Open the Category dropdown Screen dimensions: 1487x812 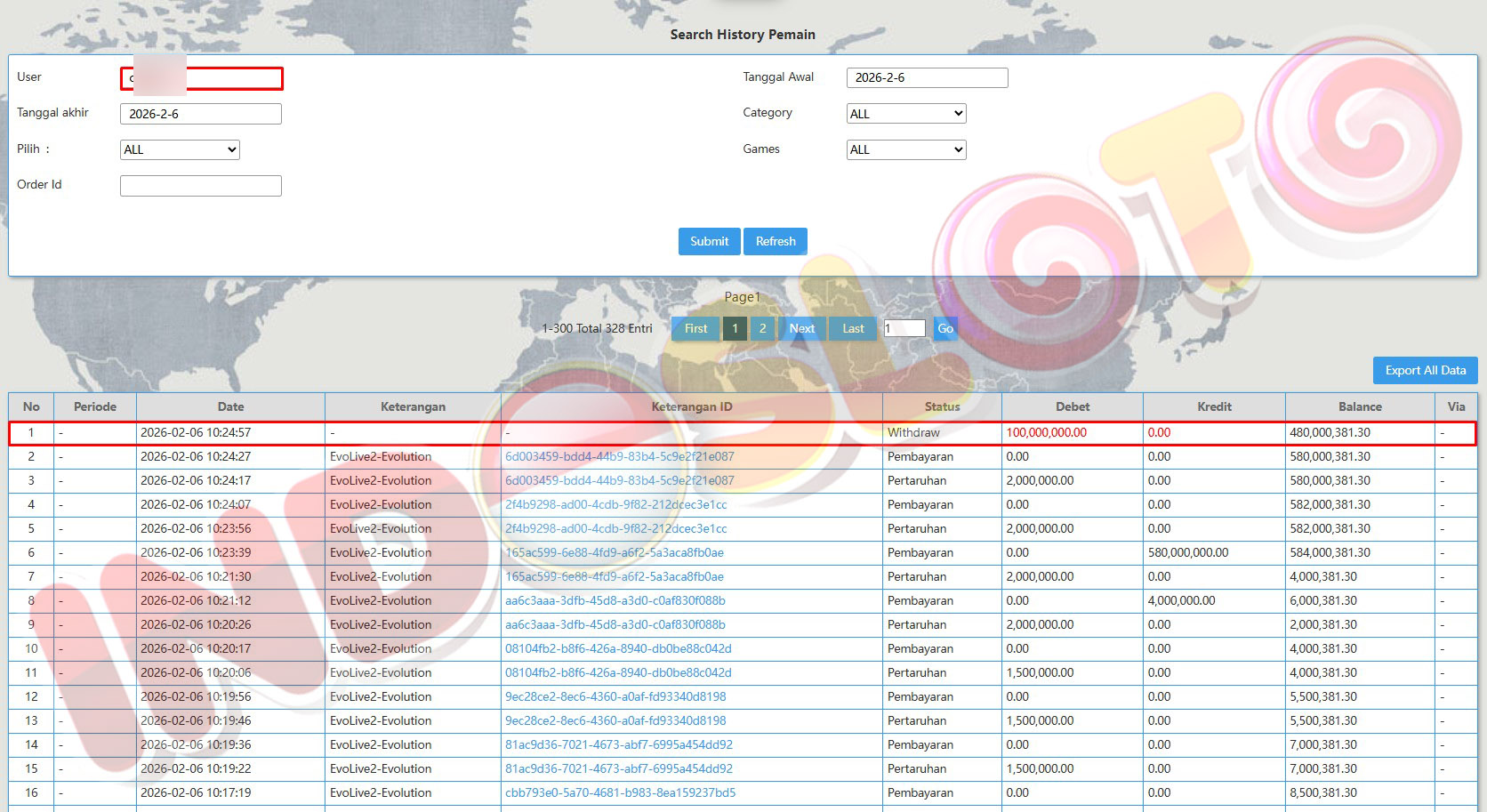click(x=905, y=114)
